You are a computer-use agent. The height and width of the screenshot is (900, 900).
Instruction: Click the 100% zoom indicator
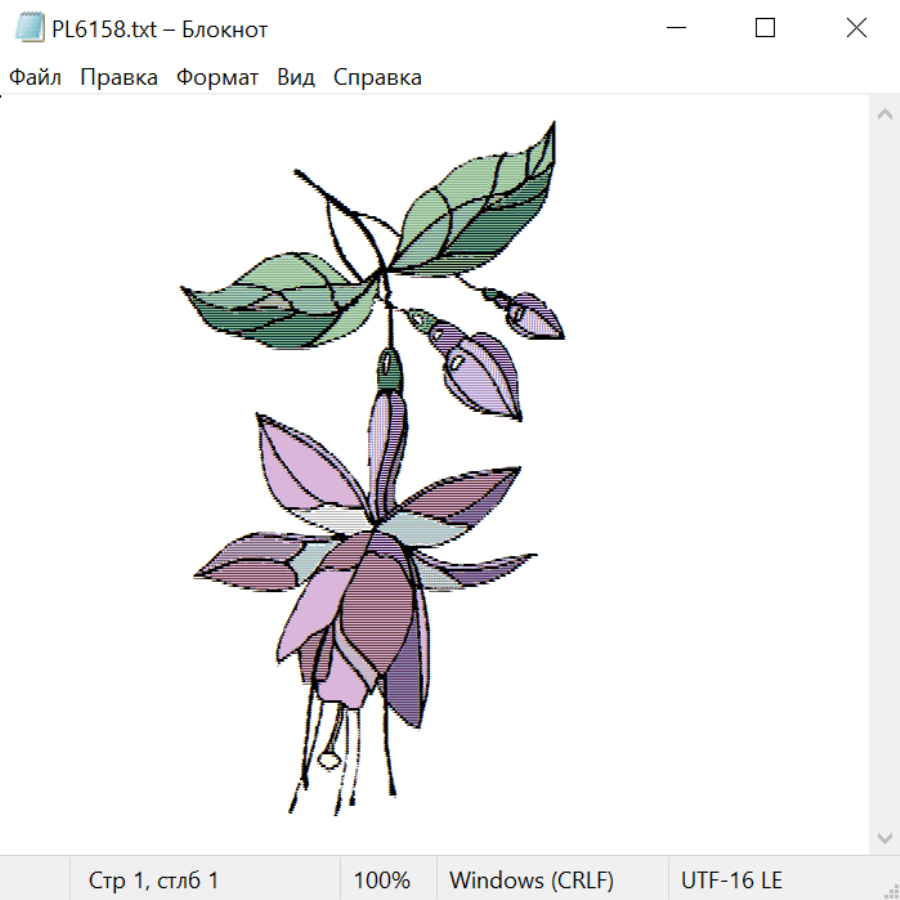(382, 881)
